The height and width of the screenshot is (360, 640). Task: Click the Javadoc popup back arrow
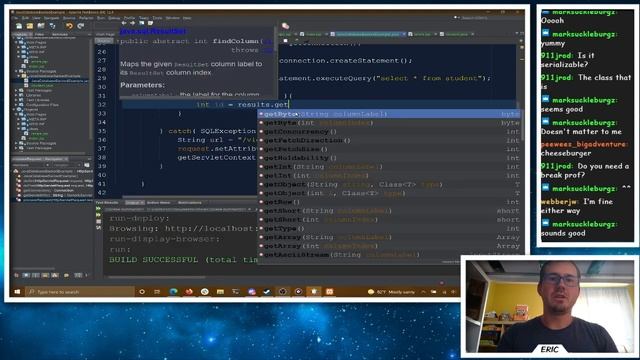(124, 23)
